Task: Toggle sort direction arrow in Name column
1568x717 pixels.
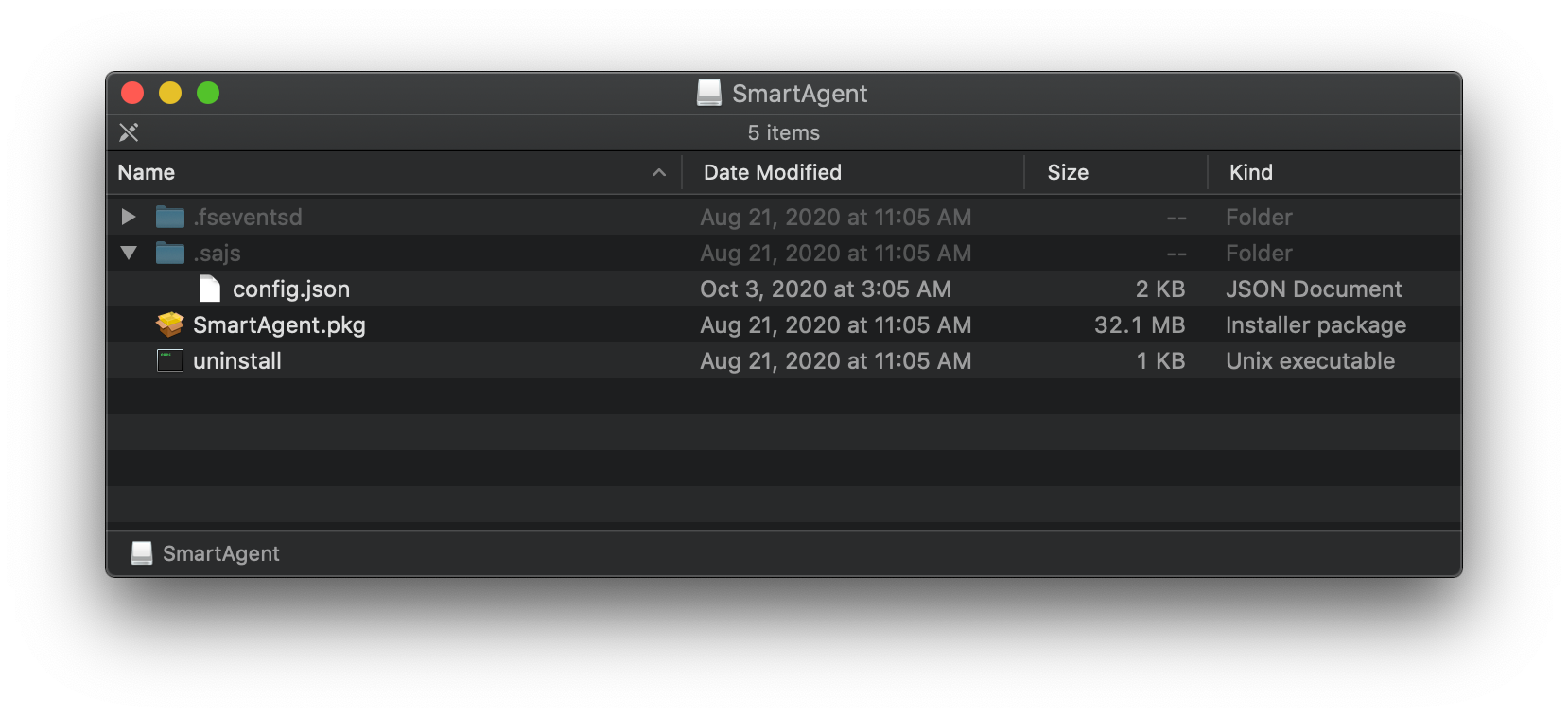Action: [659, 172]
